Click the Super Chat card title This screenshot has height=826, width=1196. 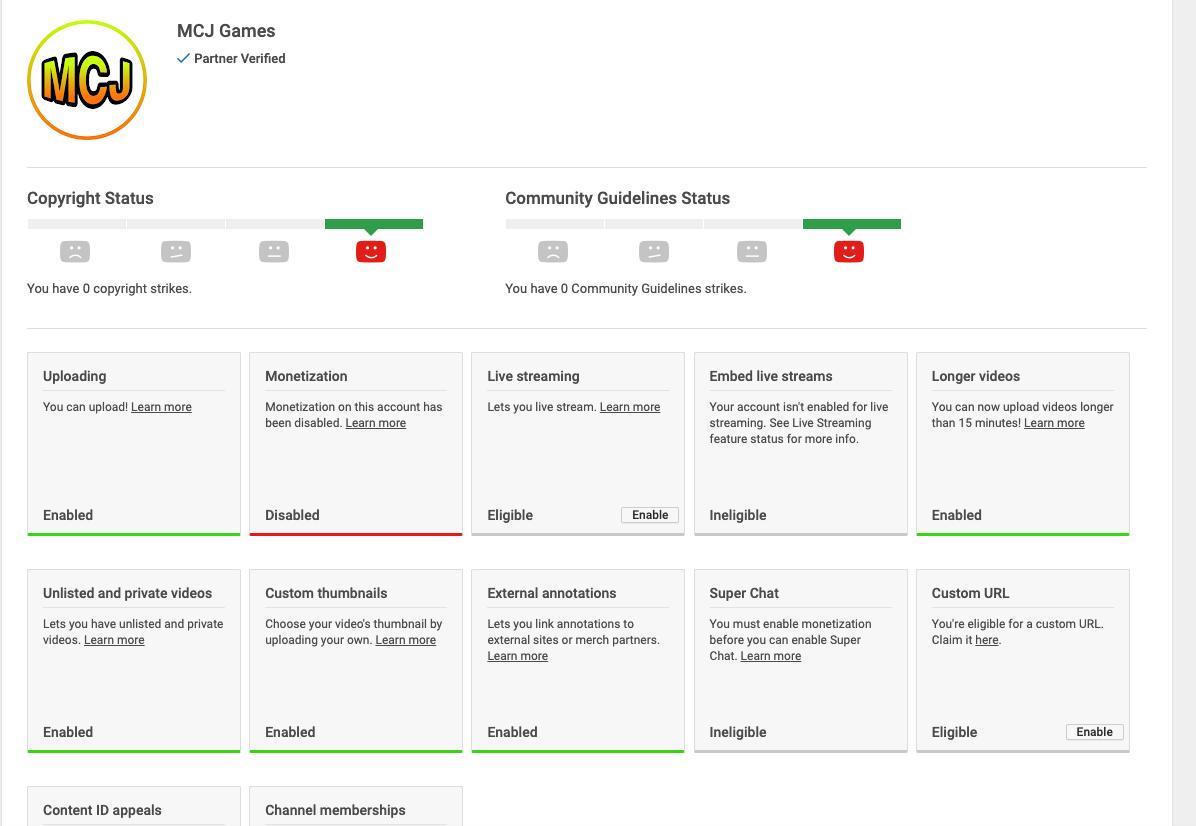[x=744, y=593]
